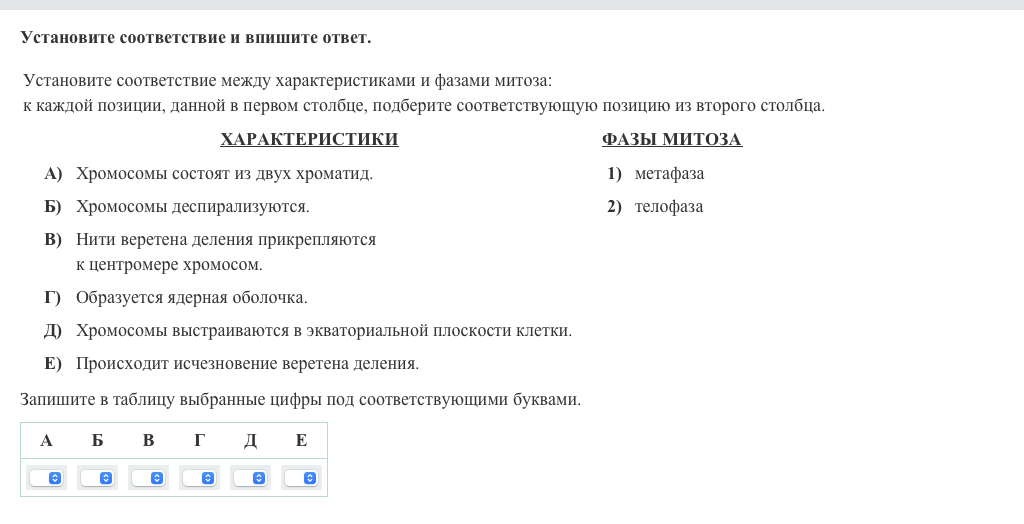Click the Г header cell in answer table
The height and width of the screenshot is (524, 1024).
coord(199,441)
